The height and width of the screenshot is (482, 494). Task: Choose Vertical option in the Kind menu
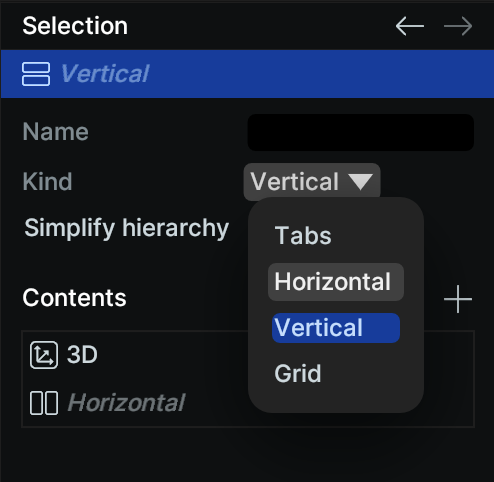pyautogui.click(x=336, y=328)
